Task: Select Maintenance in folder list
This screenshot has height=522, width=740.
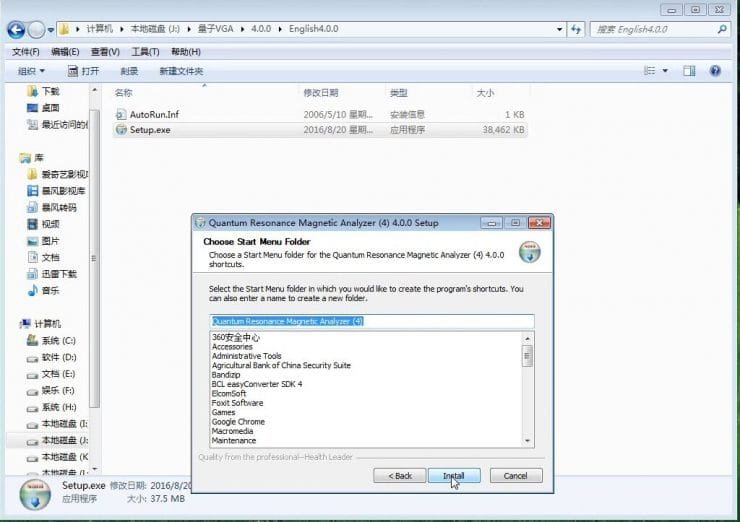Action: (234, 441)
